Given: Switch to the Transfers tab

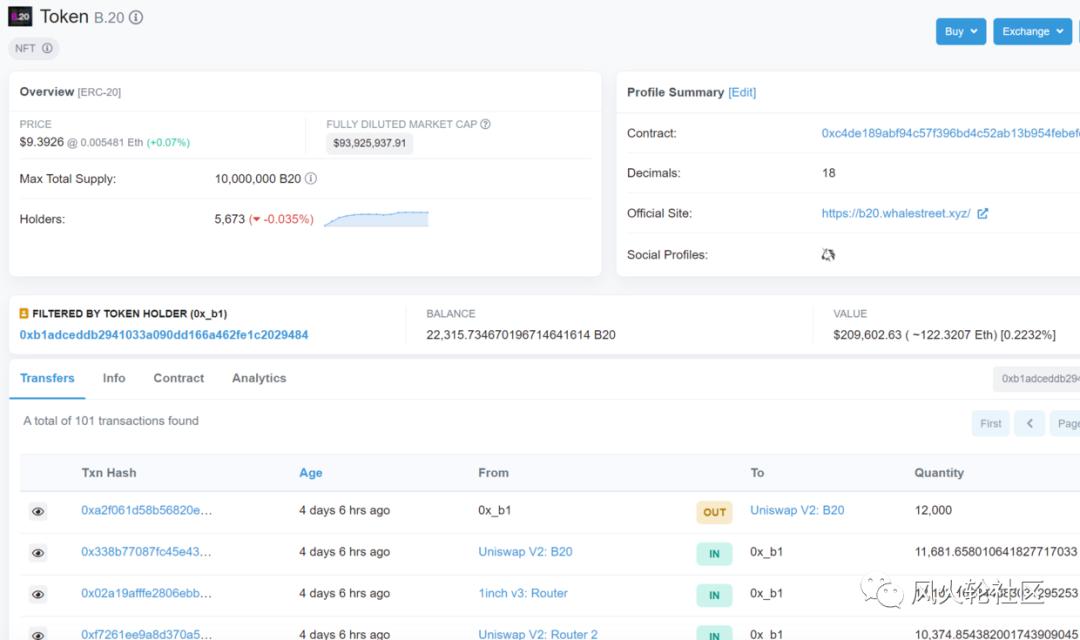Looking at the screenshot, I should [47, 378].
